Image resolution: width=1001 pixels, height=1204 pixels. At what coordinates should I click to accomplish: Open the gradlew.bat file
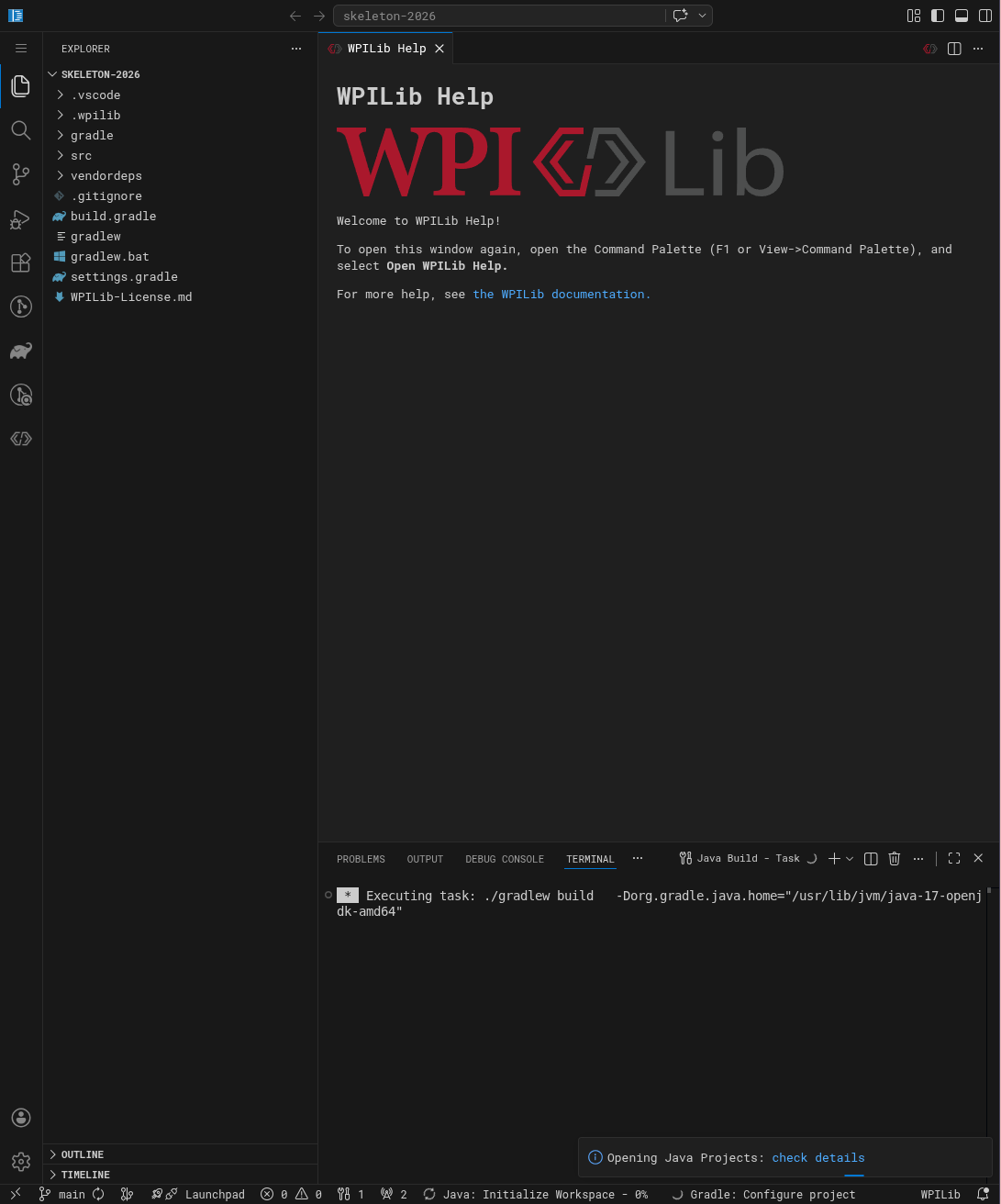tap(180, 256)
